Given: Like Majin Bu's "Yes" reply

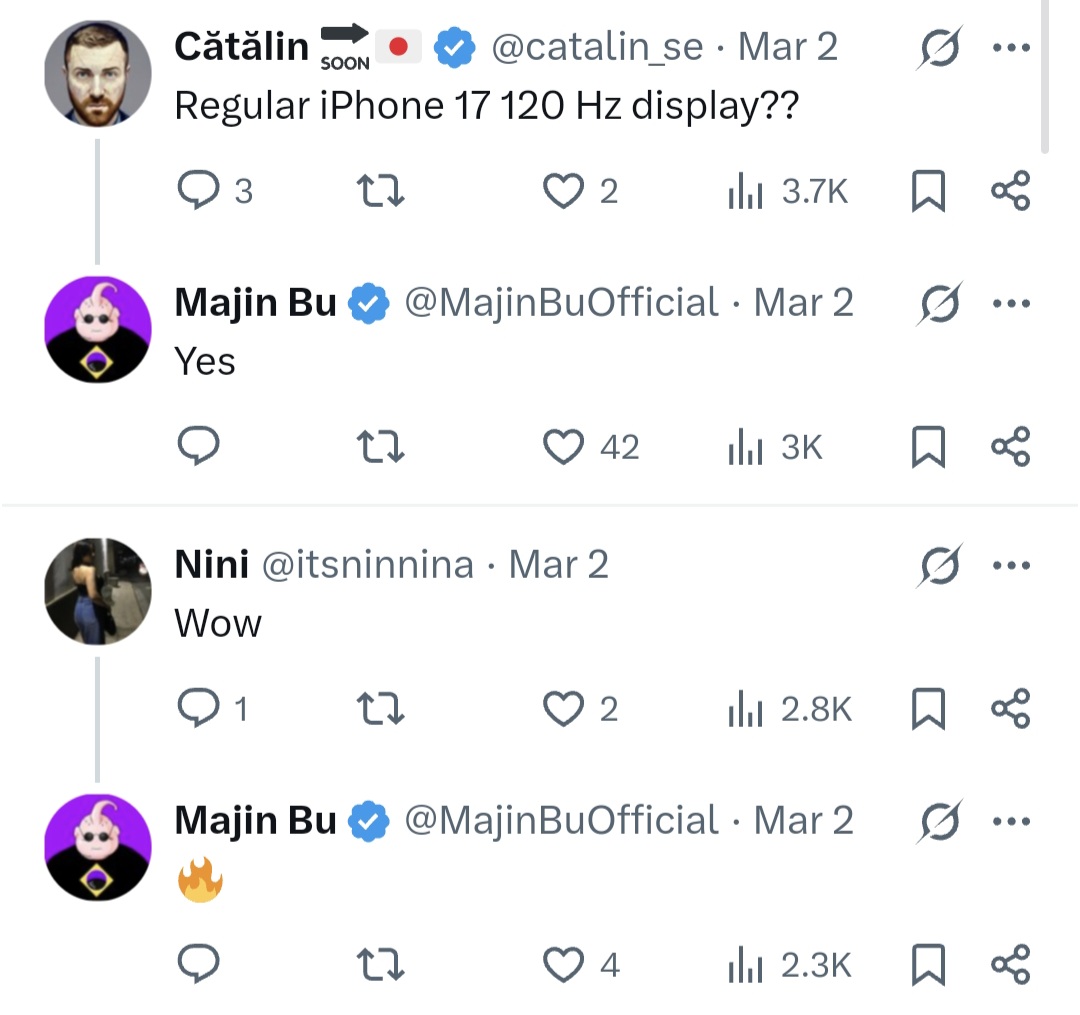Looking at the screenshot, I should 563,447.
